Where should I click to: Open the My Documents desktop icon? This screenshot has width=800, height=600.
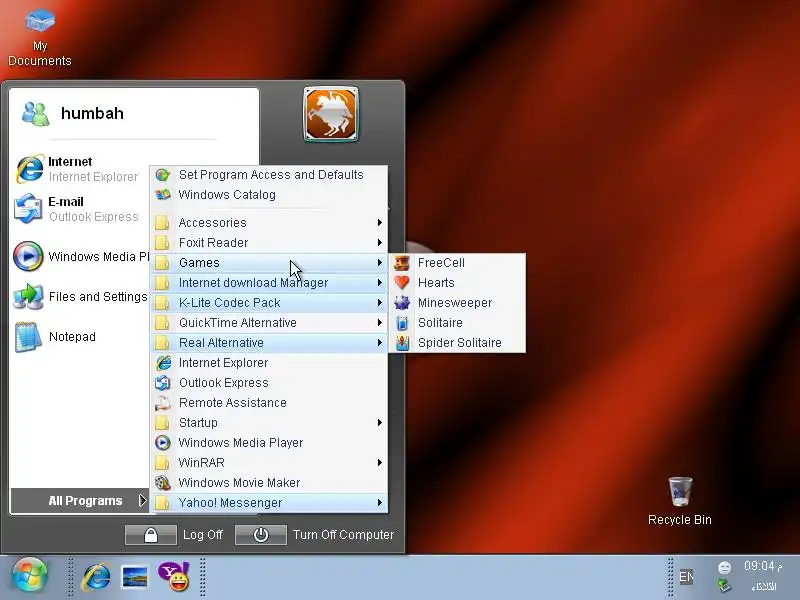click(40, 38)
